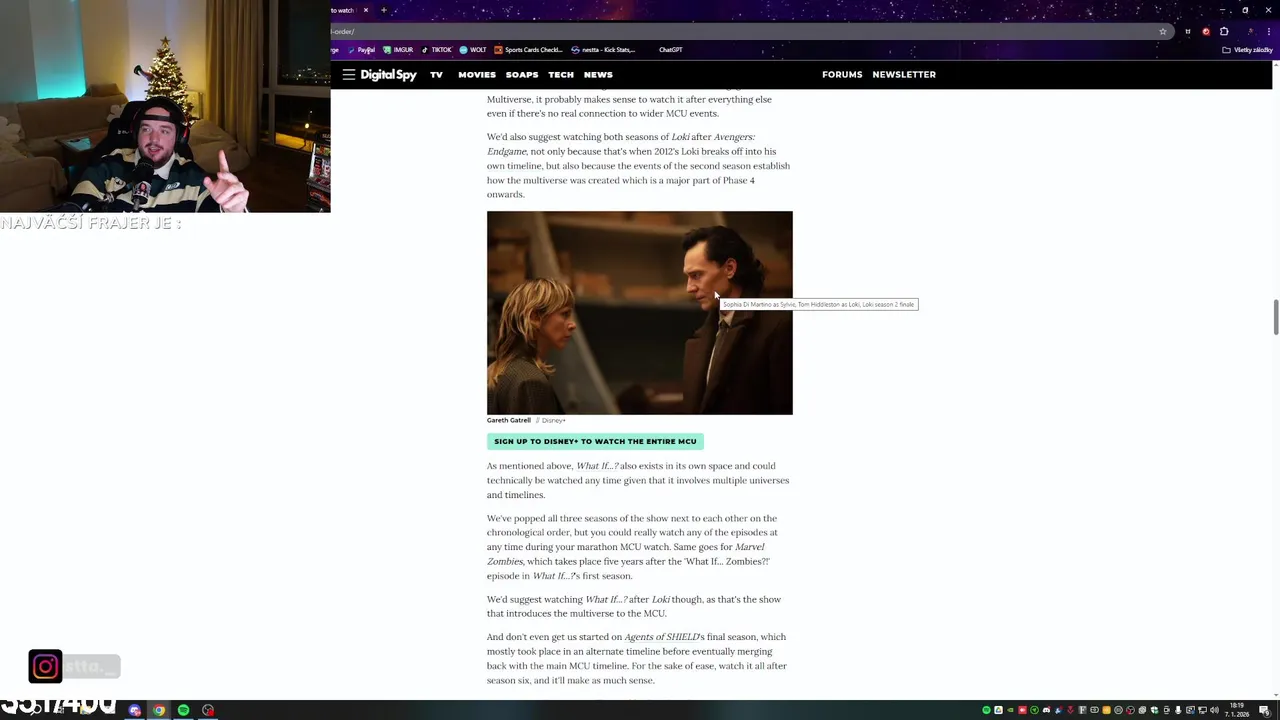This screenshot has height=720, width=1280.
Task: Open the TV section in navigation
Action: [x=436, y=75]
